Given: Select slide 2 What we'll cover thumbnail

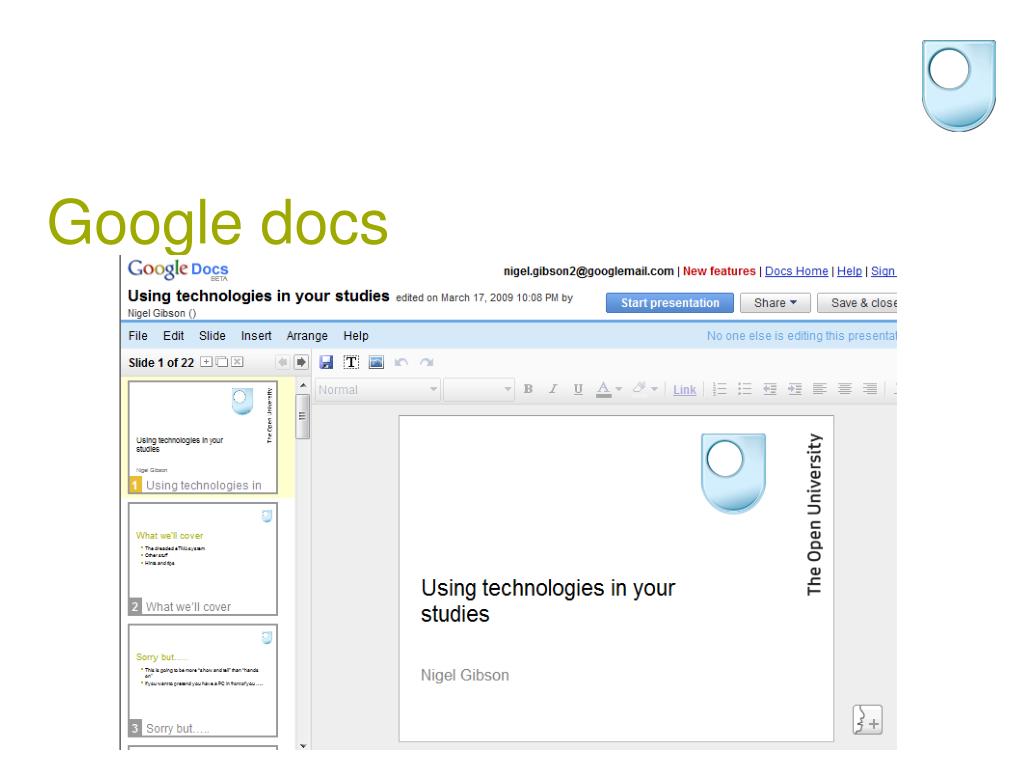Looking at the screenshot, I should [x=203, y=559].
